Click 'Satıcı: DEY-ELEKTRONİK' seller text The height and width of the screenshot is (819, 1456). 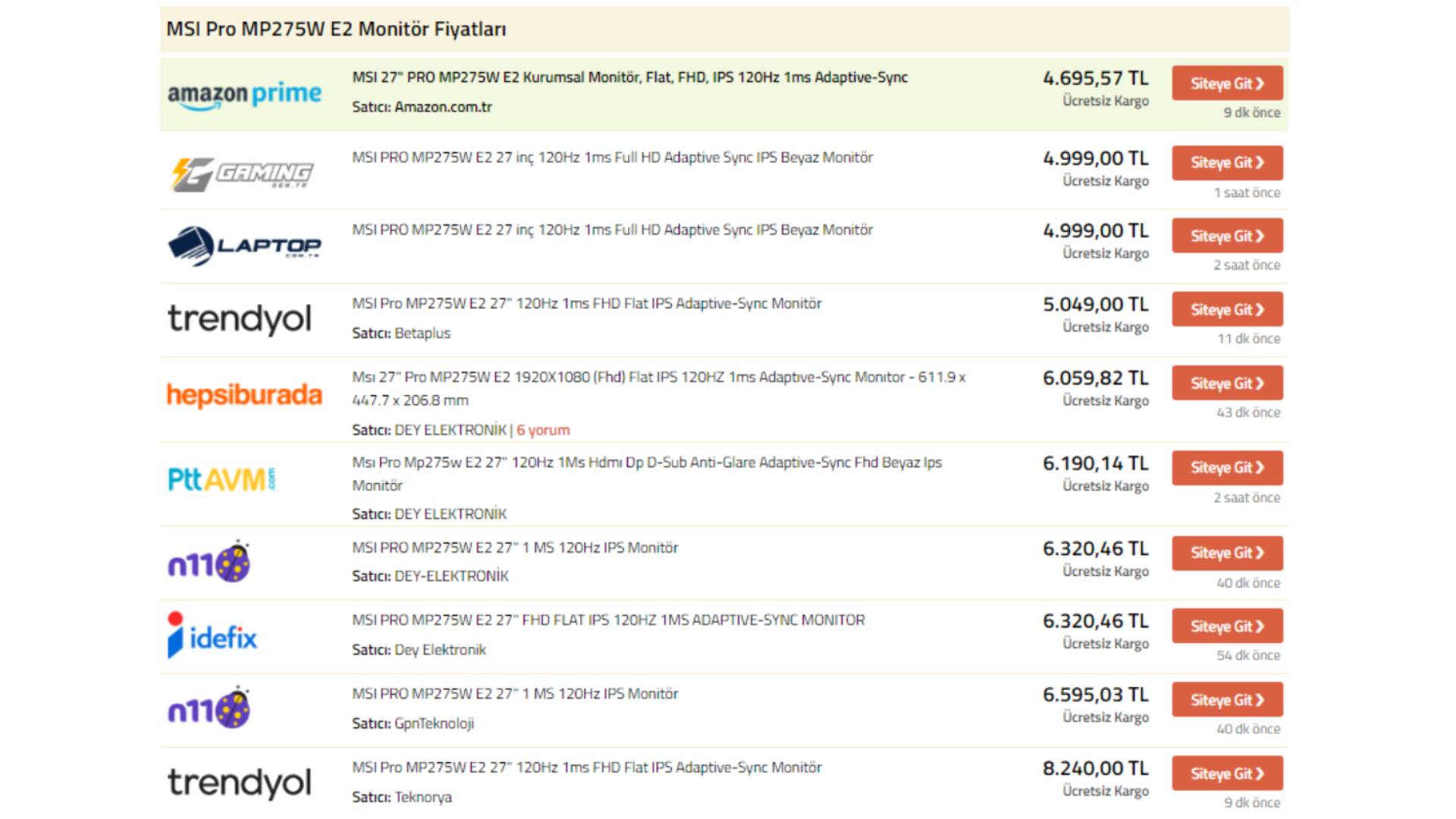(x=430, y=576)
